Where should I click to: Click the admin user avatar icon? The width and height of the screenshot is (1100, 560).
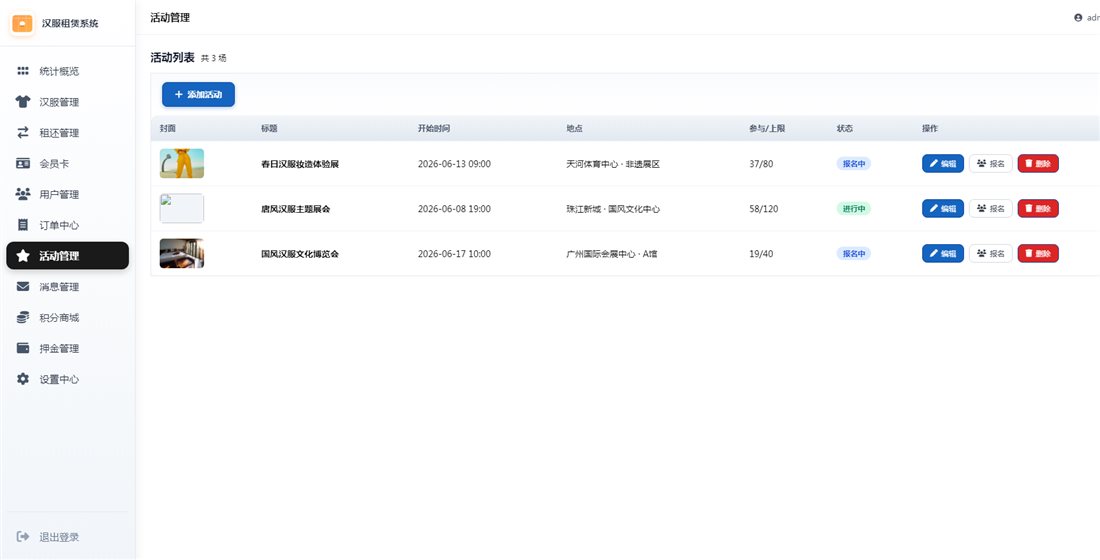point(1078,18)
